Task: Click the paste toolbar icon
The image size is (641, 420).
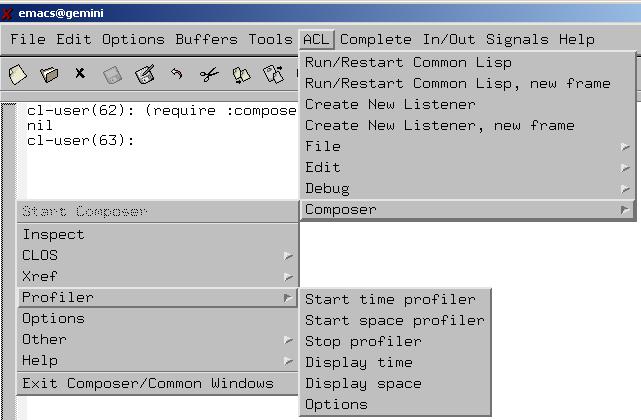Action: pyautogui.click(x=272, y=74)
